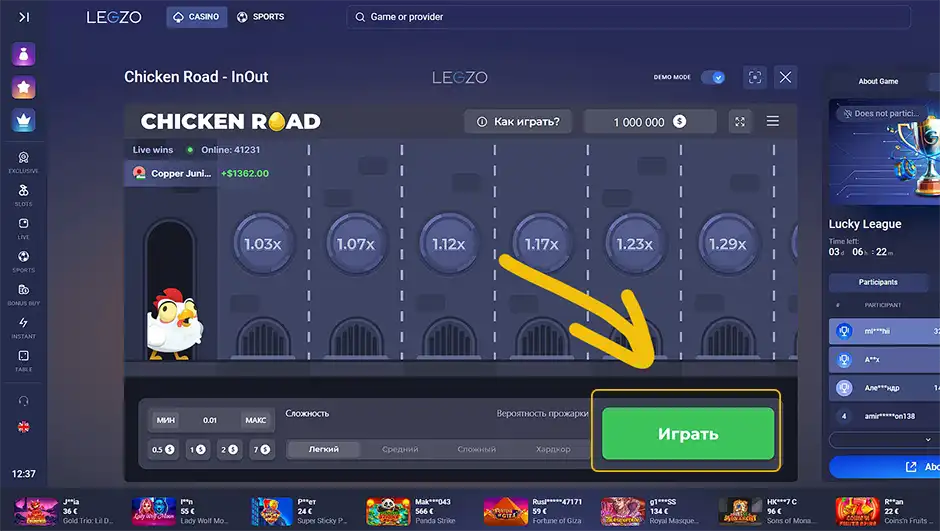This screenshot has height=531, width=940.
Task: Open the Coins'n Fruits winner thumbnail
Action: click(857, 511)
